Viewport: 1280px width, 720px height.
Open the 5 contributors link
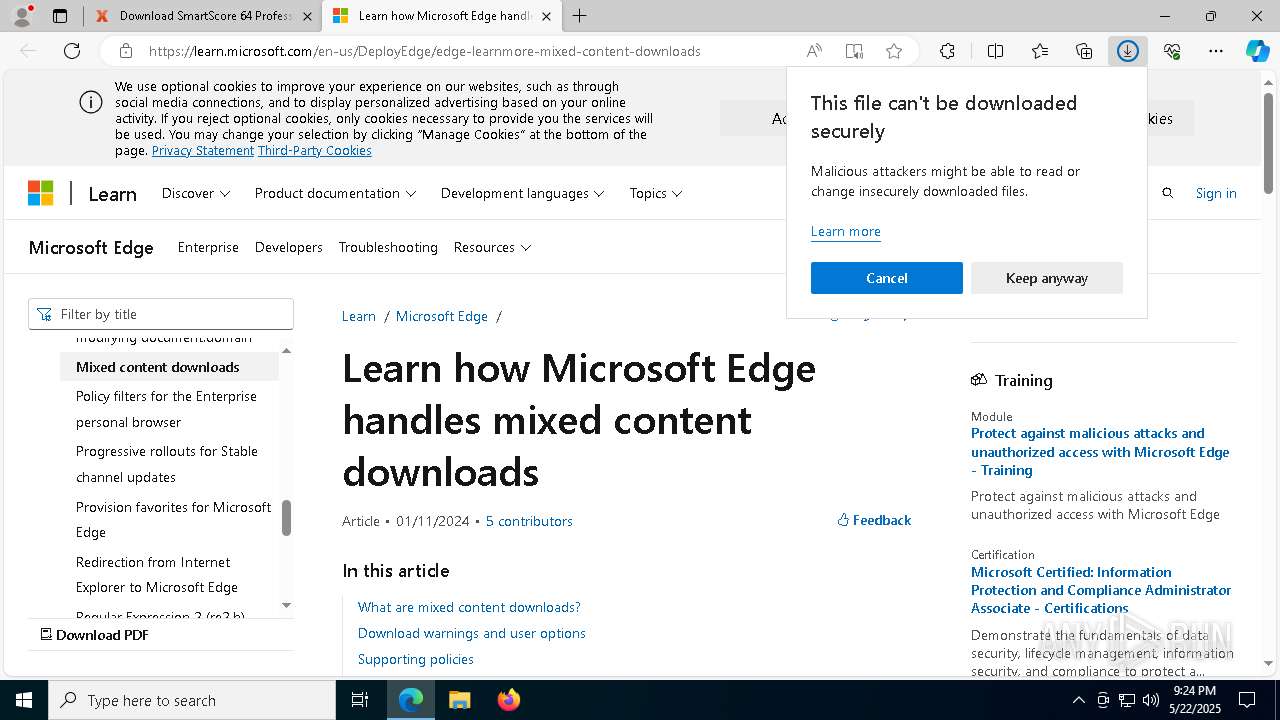[529, 521]
